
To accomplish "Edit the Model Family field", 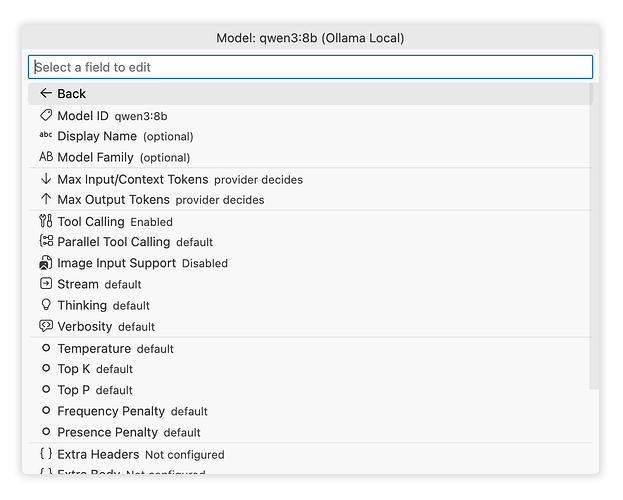I will 310,157.
